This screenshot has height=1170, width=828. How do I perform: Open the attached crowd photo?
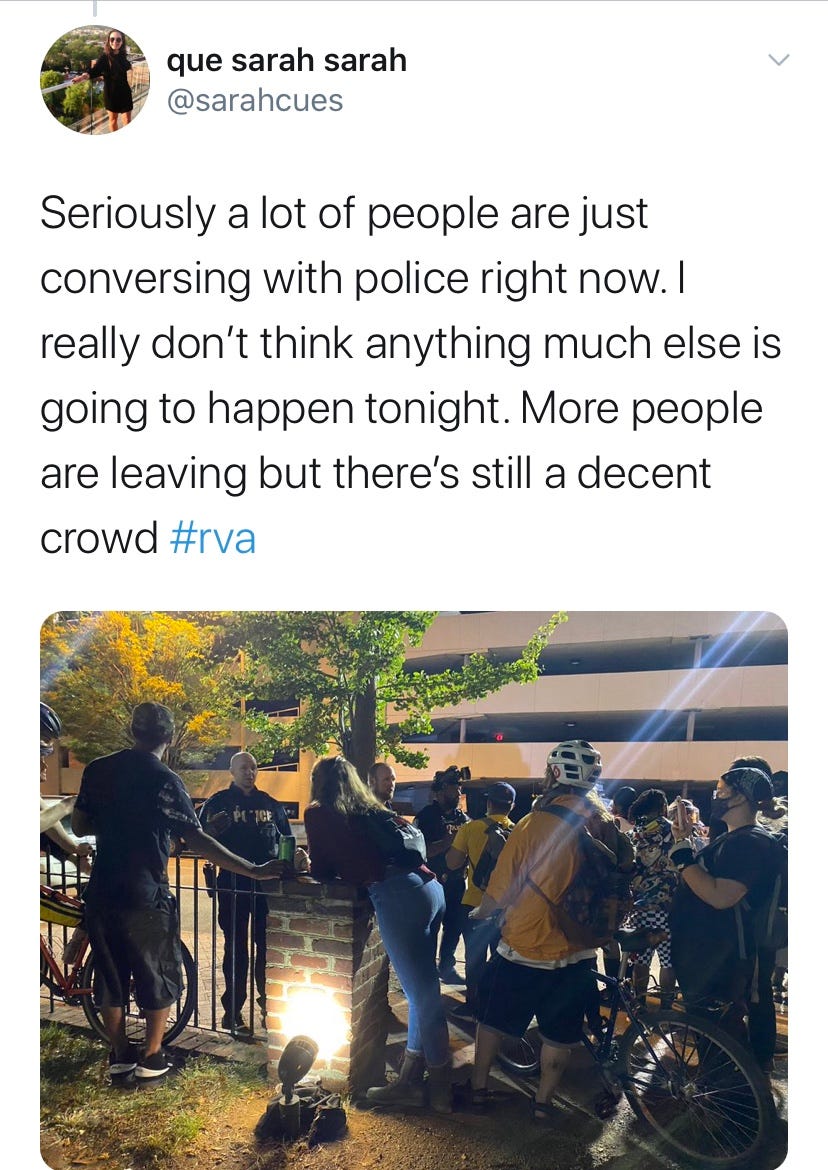[414, 889]
